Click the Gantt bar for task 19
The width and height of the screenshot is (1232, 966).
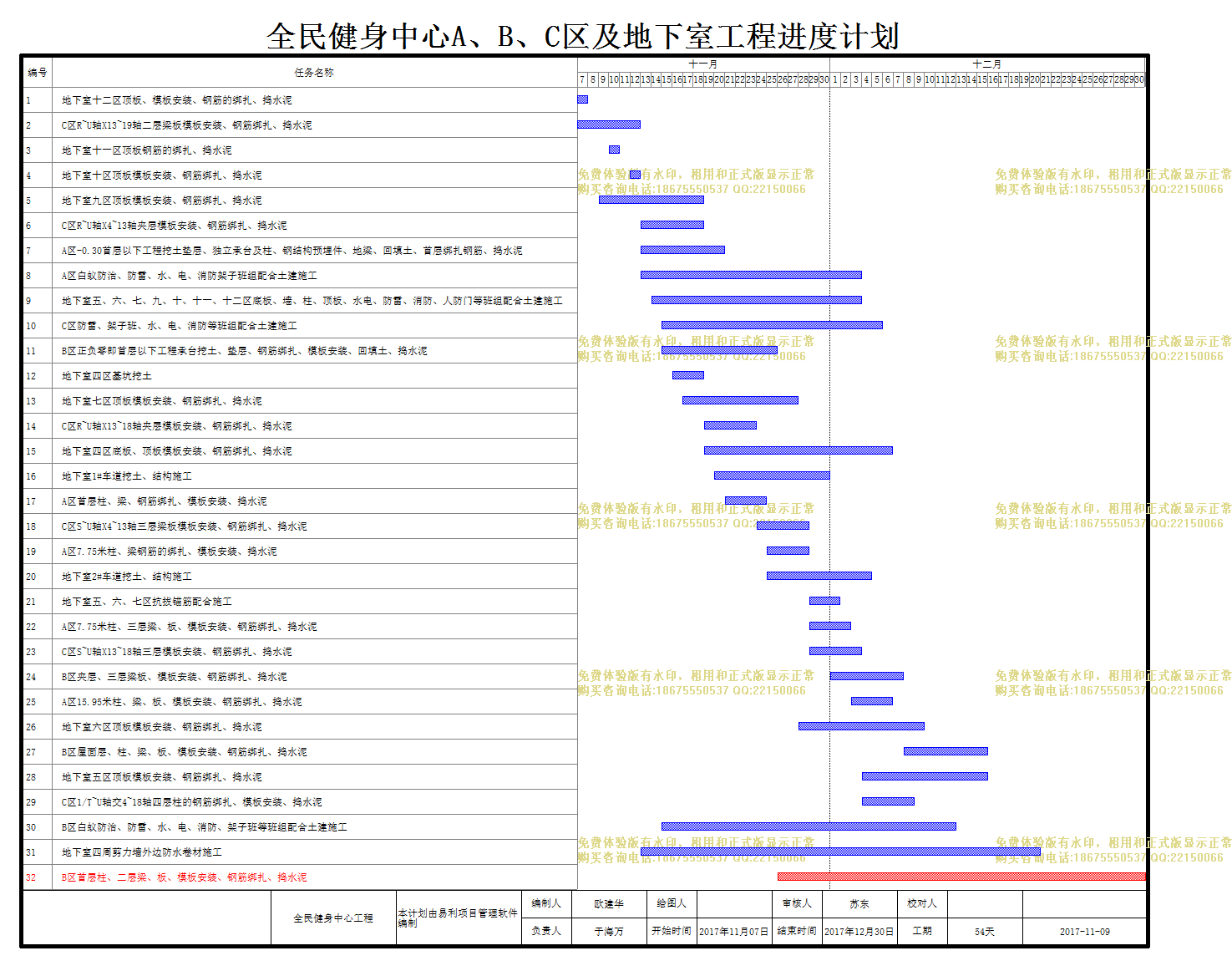[788, 551]
